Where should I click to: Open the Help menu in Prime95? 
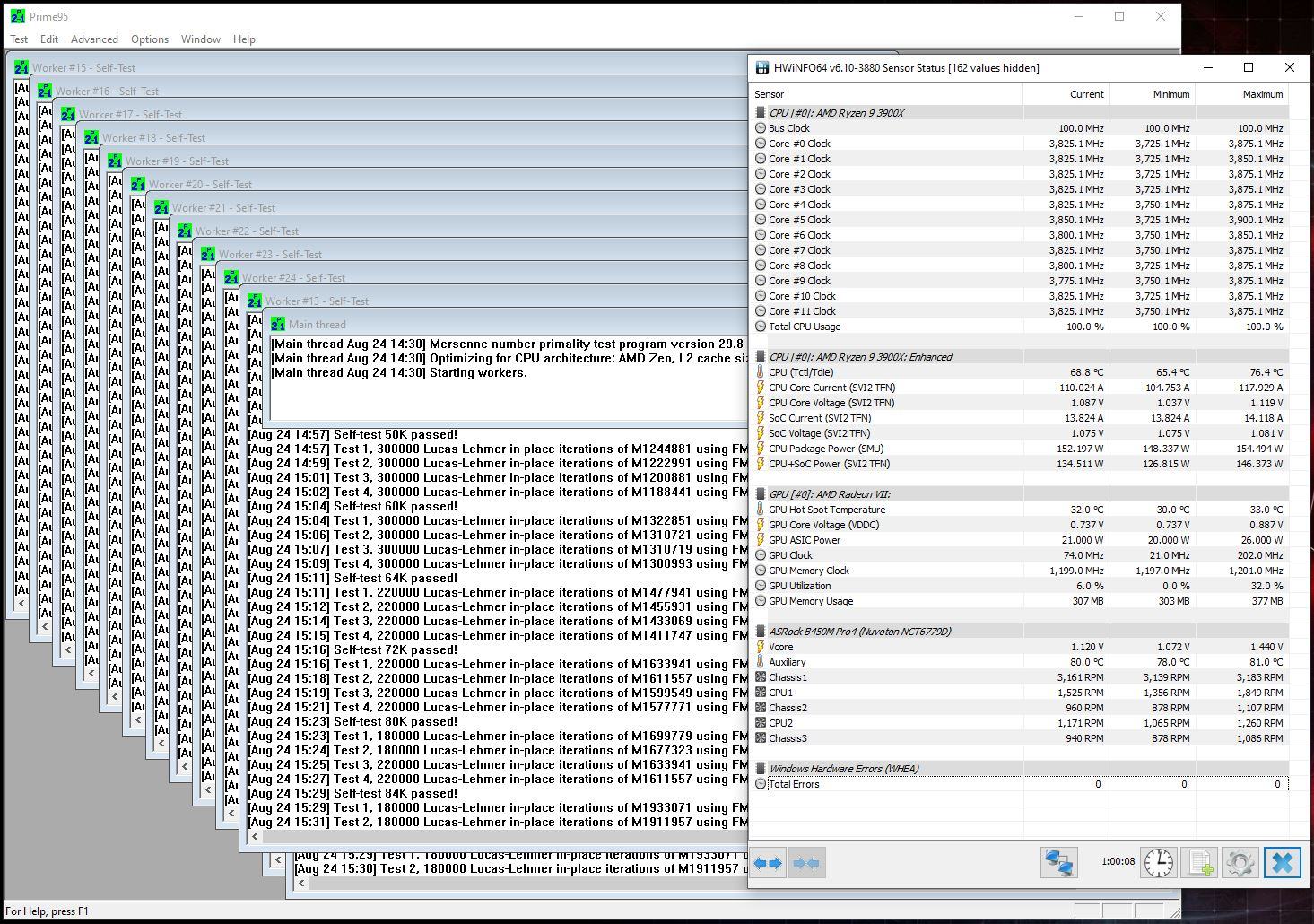coord(244,39)
